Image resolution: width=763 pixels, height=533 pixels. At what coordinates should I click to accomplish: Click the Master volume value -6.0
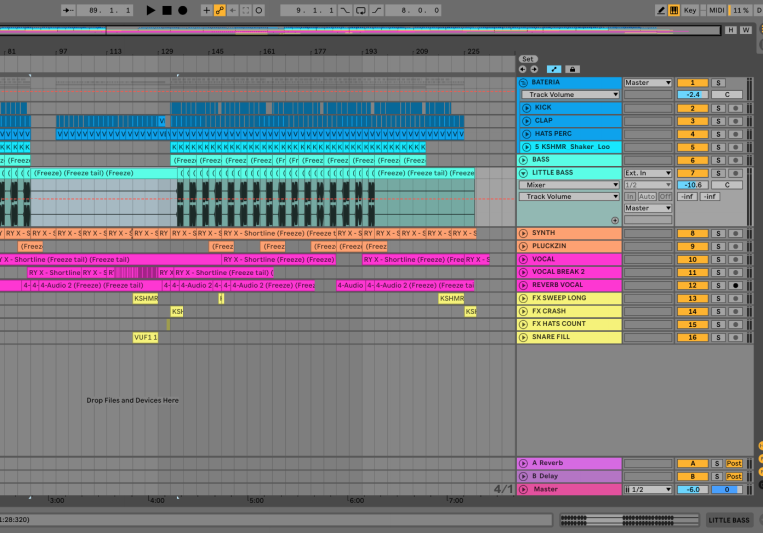tap(692, 490)
